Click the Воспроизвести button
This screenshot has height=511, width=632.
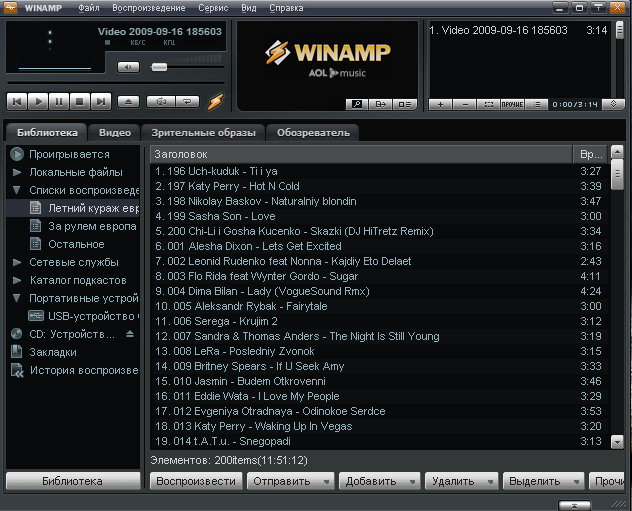tap(196, 481)
